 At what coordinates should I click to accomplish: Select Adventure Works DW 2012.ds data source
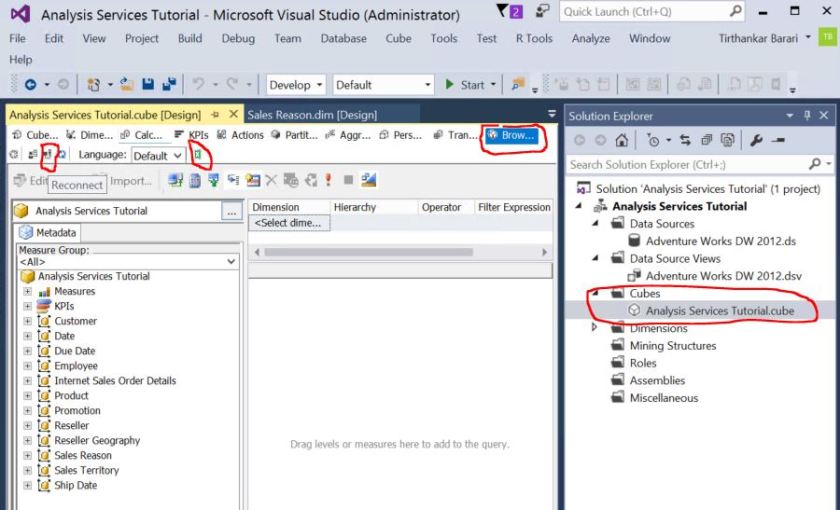[x=720, y=241]
